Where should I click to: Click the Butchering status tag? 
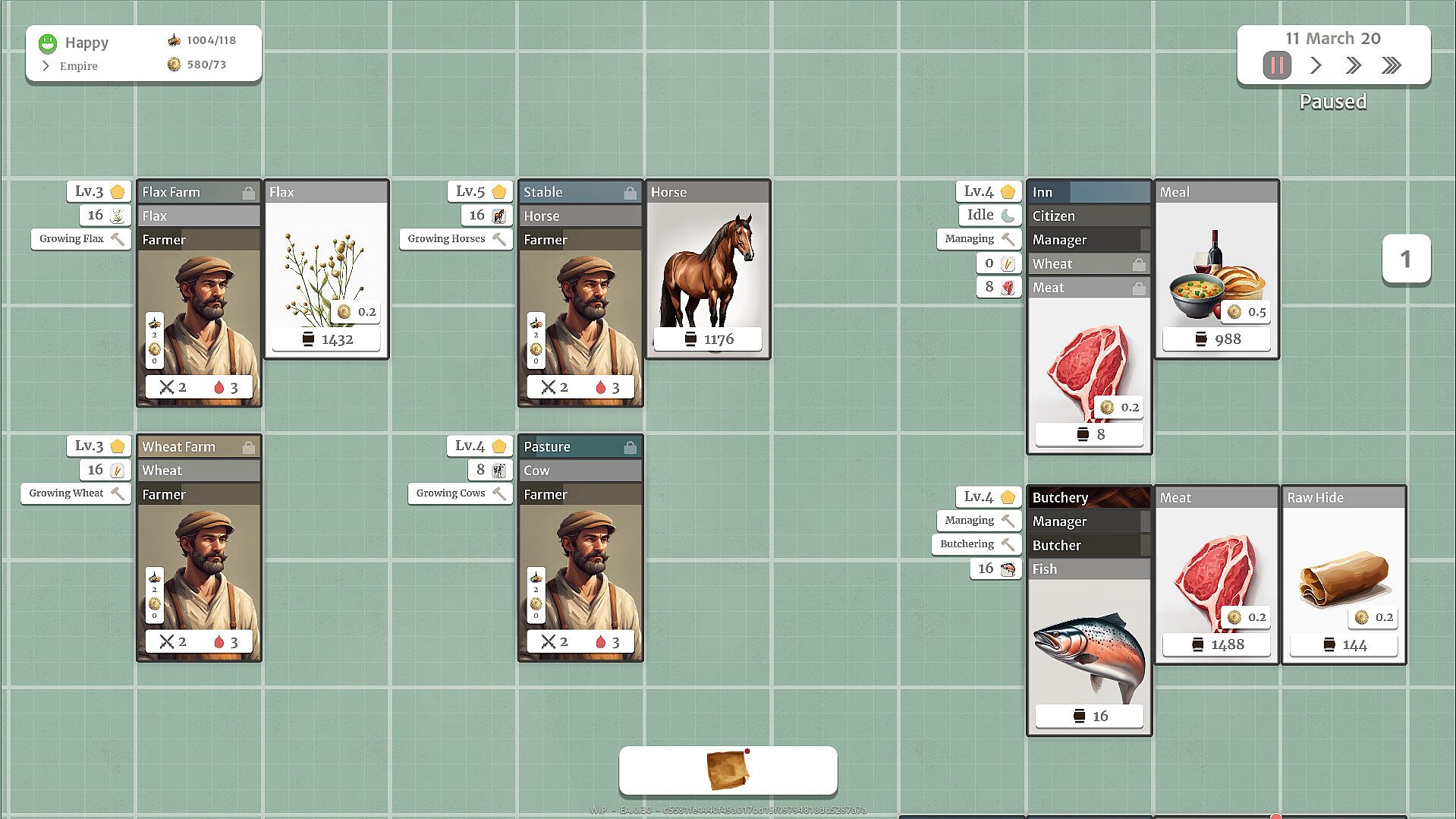click(x=976, y=543)
